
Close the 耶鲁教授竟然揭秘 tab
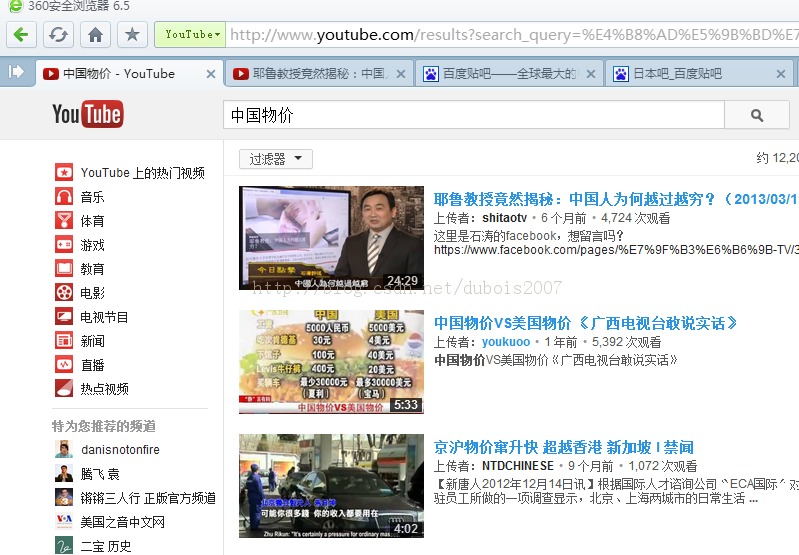pos(401,74)
